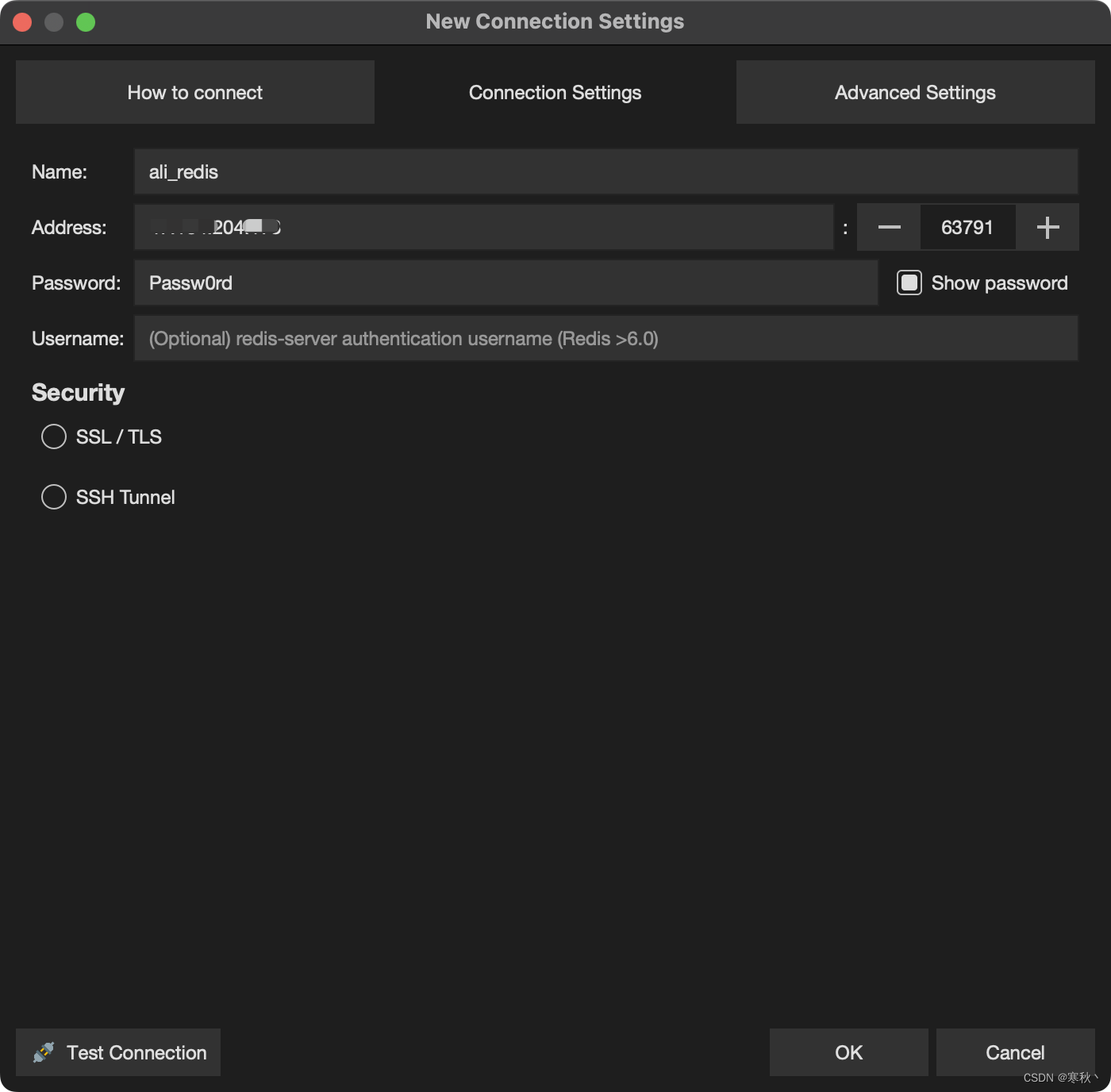Viewport: 1111px width, 1092px height.
Task: Click the green zoom traffic light button
Action: tap(86, 21)
